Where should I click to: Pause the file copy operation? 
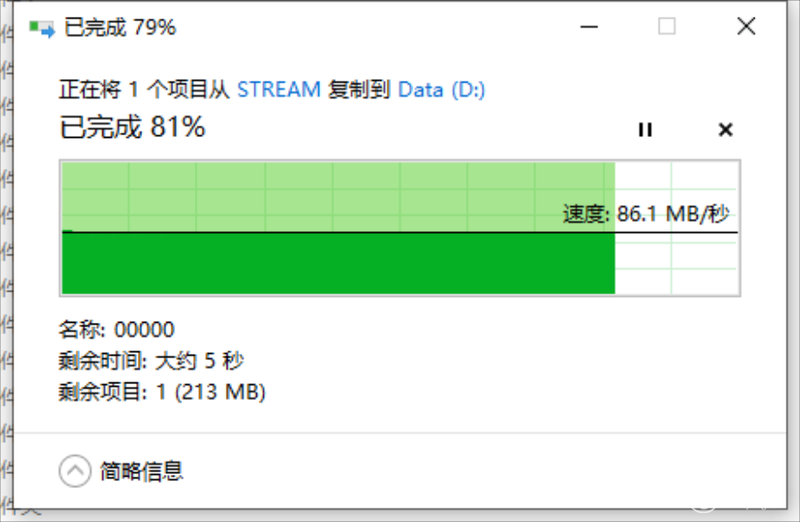tap(645, 130)
